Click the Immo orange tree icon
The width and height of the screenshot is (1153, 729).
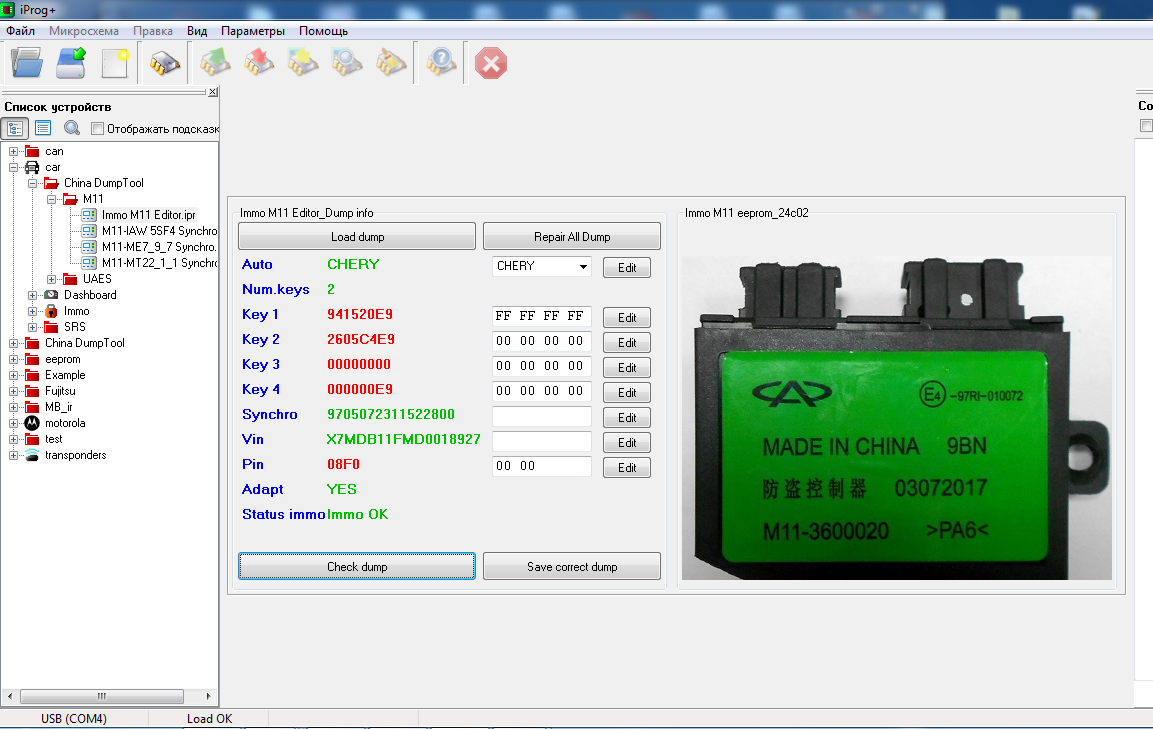pos(51,311)
